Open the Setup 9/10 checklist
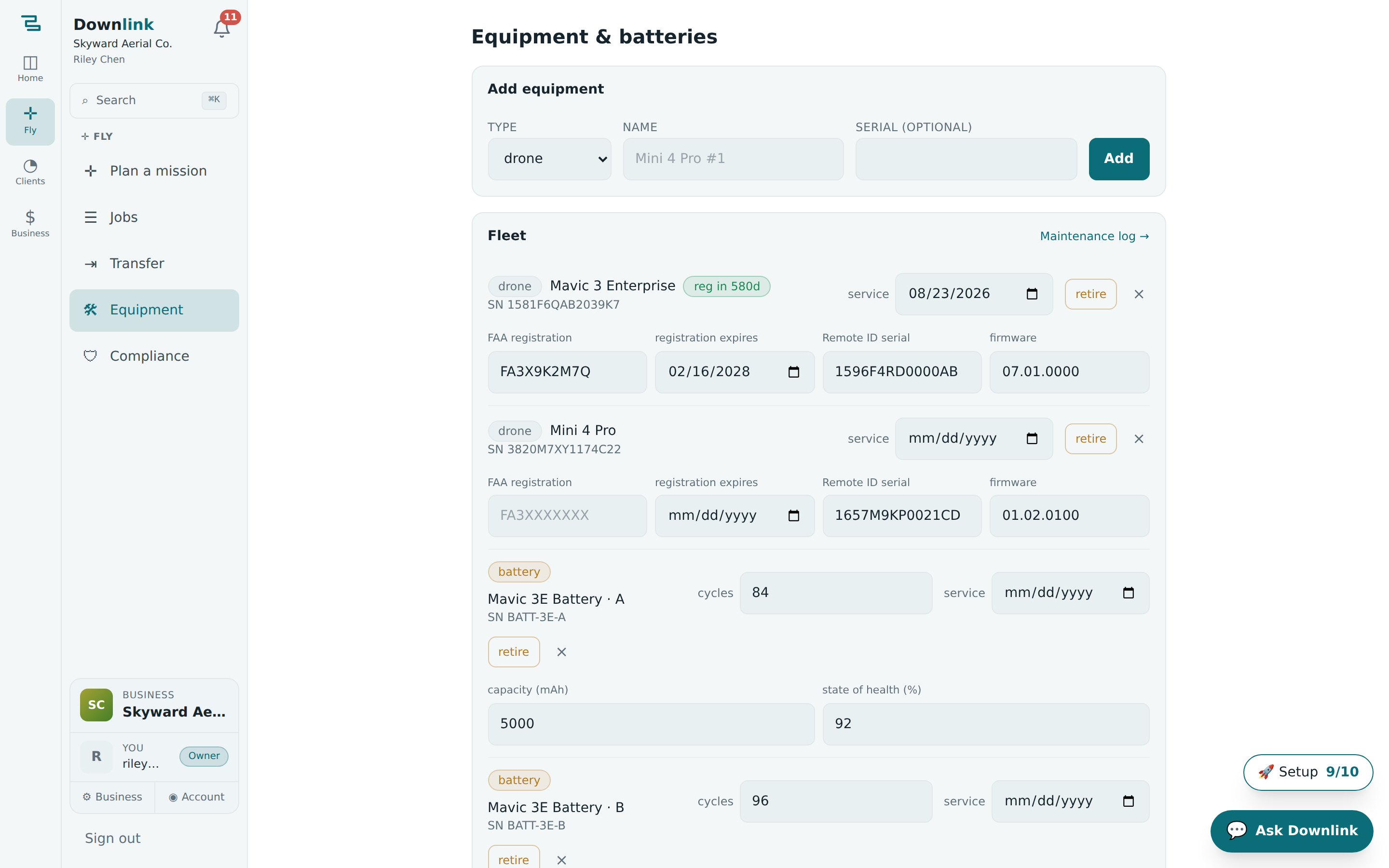Image resolution: width=1389 pixels, height=868 pixels. click(1307, 772)
